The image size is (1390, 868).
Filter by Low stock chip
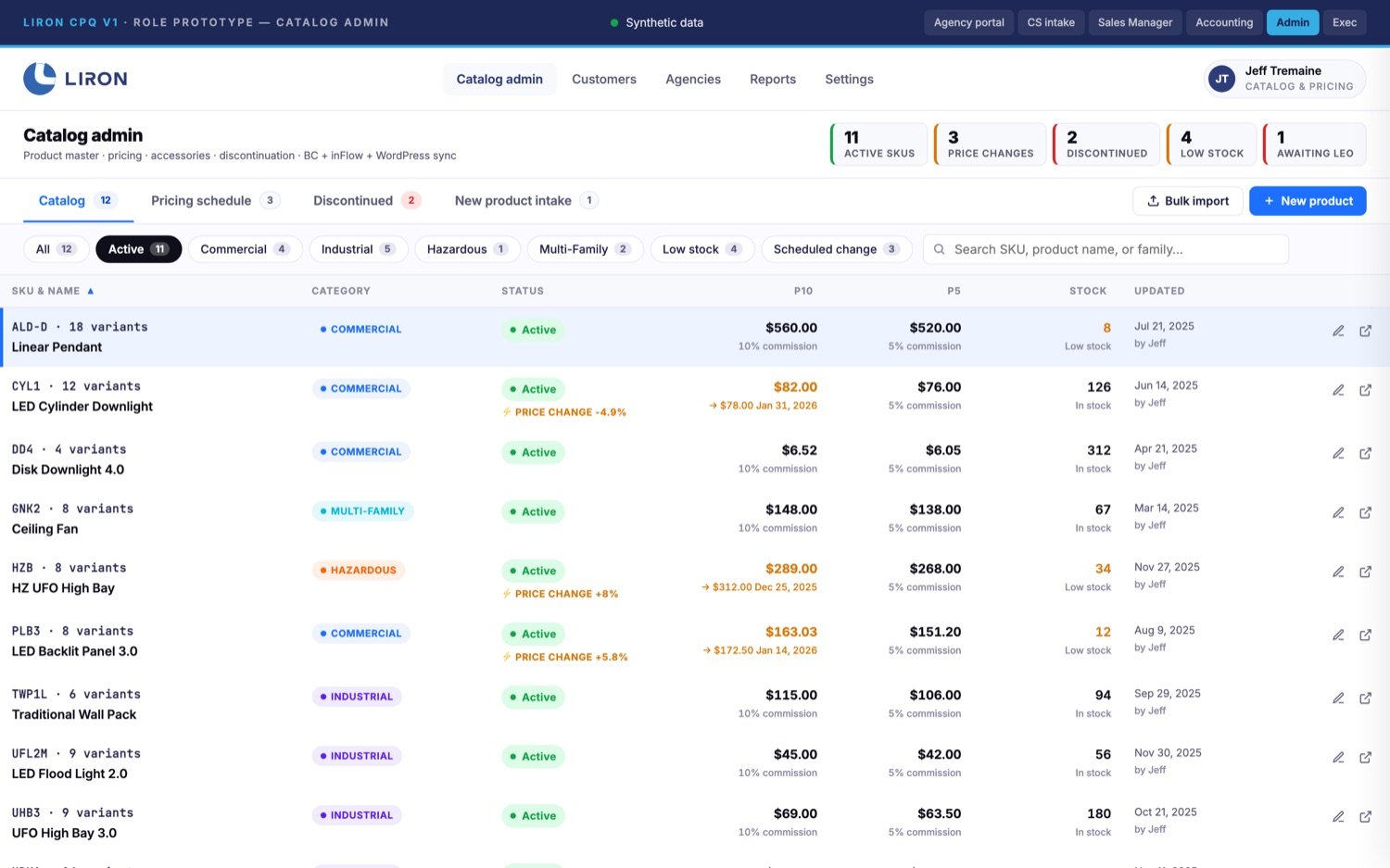pos(702,249)
